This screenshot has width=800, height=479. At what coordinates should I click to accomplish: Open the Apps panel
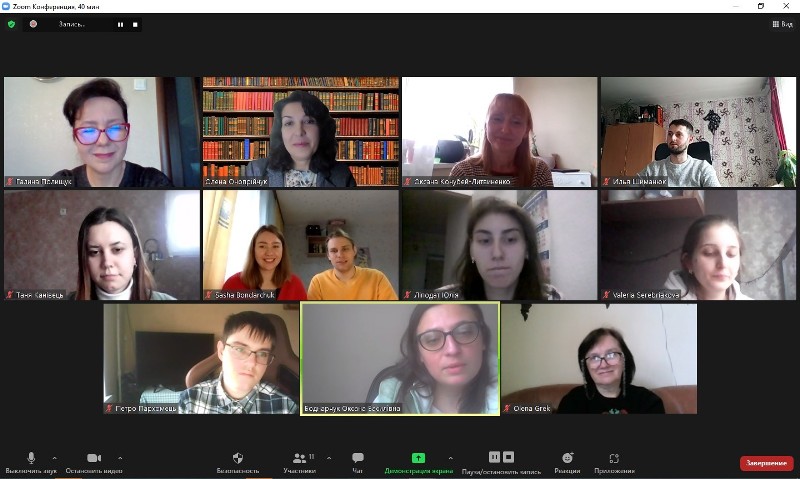pos(614,462)
